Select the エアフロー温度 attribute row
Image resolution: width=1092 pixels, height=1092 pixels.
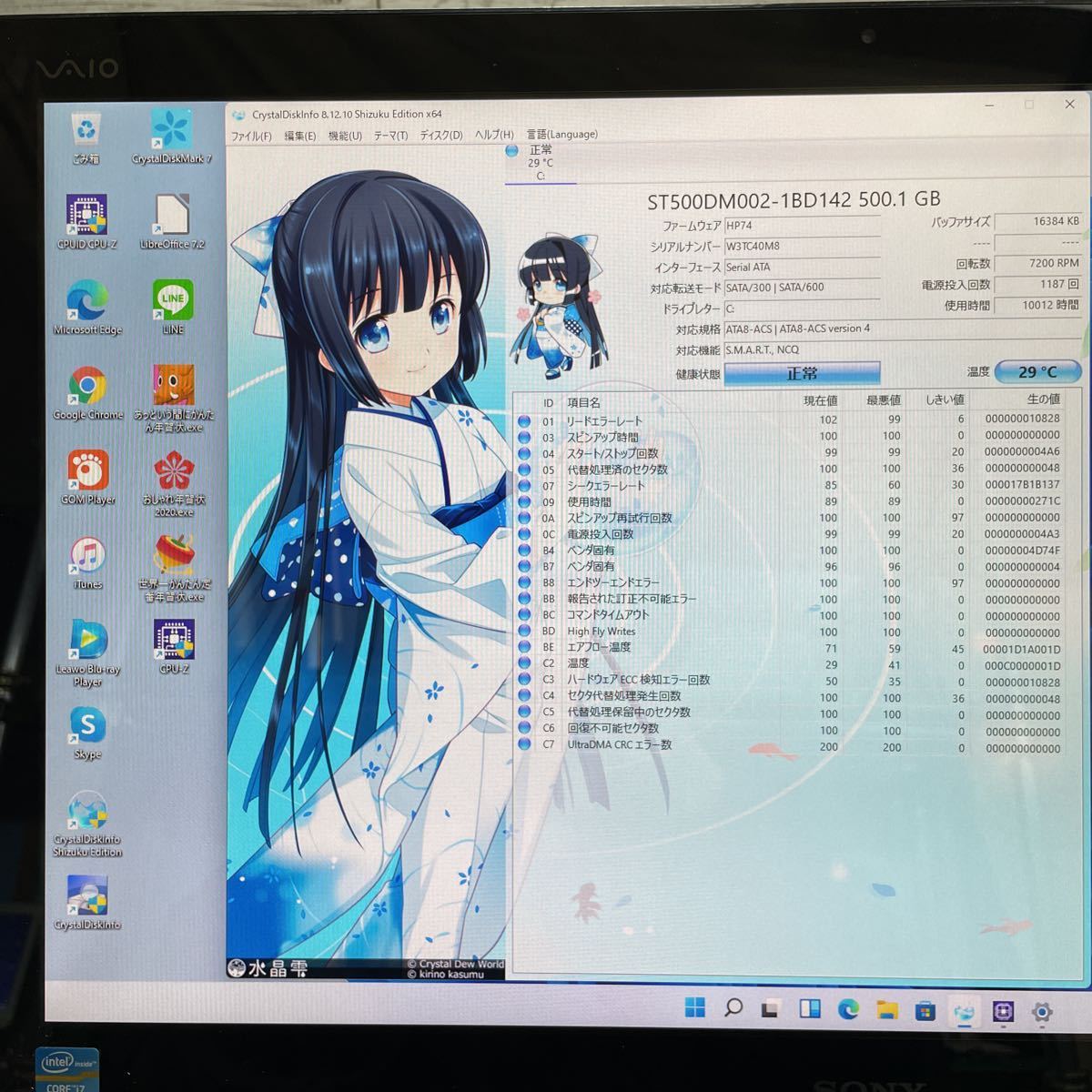(x=791, y=648)
